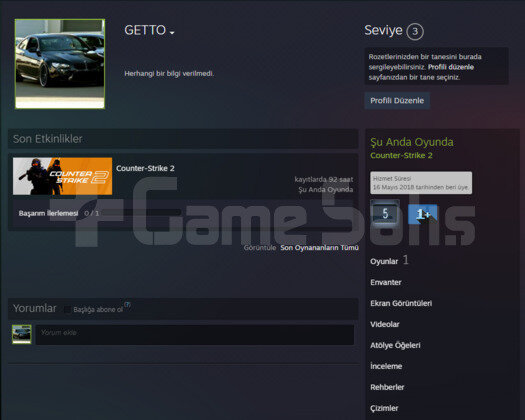525x420 pixels.
Task: Open the level 3 badge circle
Action: coord(415,31)
